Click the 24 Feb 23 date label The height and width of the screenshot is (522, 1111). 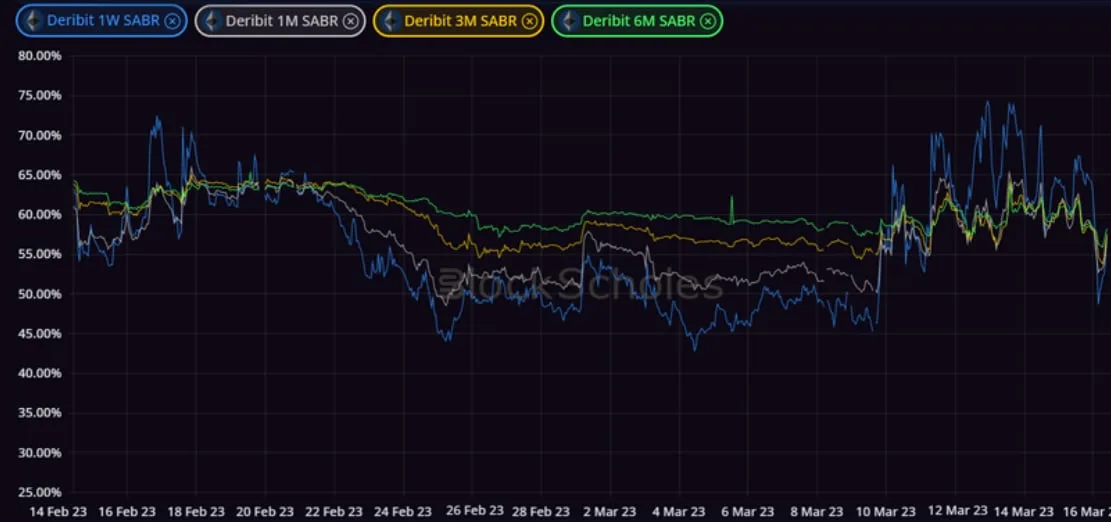click(x=402, y=511)
